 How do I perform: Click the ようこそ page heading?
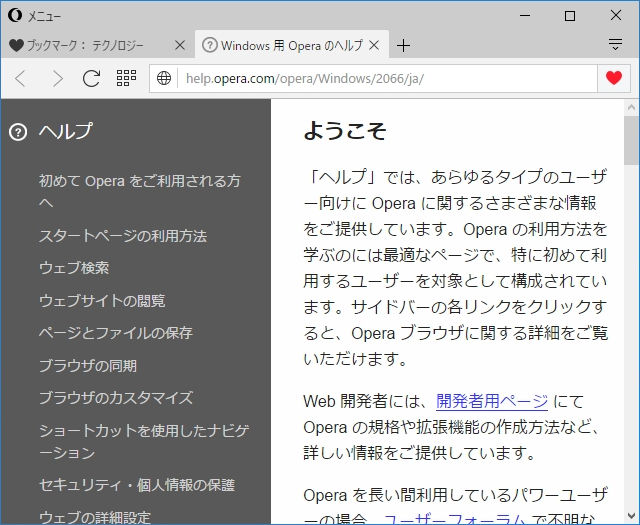(345, 131)
